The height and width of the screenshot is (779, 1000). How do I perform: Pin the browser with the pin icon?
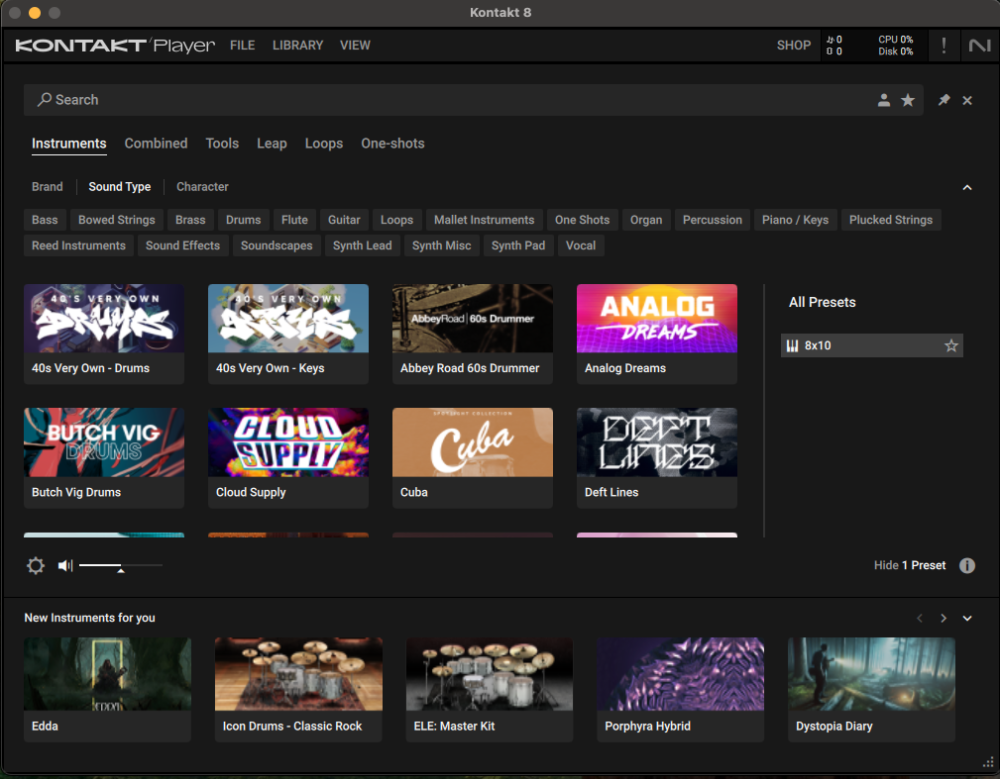[x=944, y=100]
